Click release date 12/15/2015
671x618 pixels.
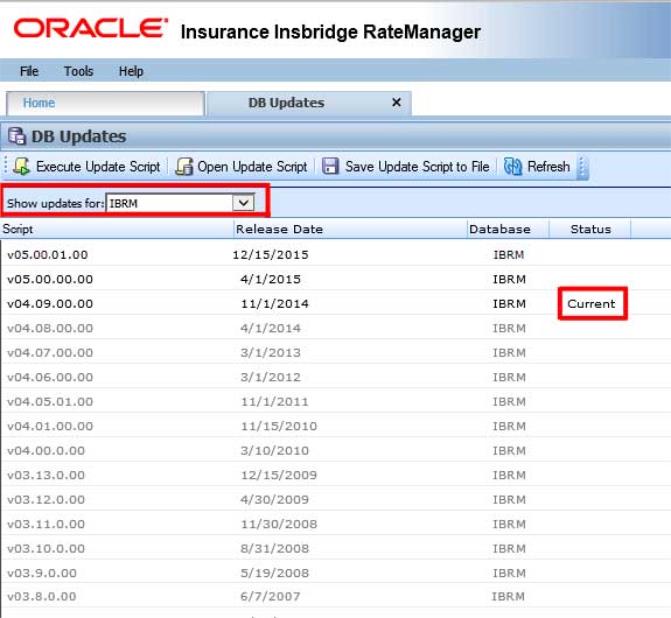click(x=270, y=255)
